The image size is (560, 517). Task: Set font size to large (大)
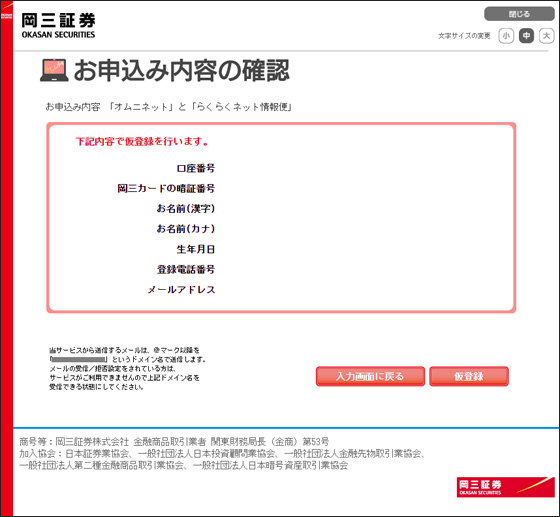tap(546, 36)
